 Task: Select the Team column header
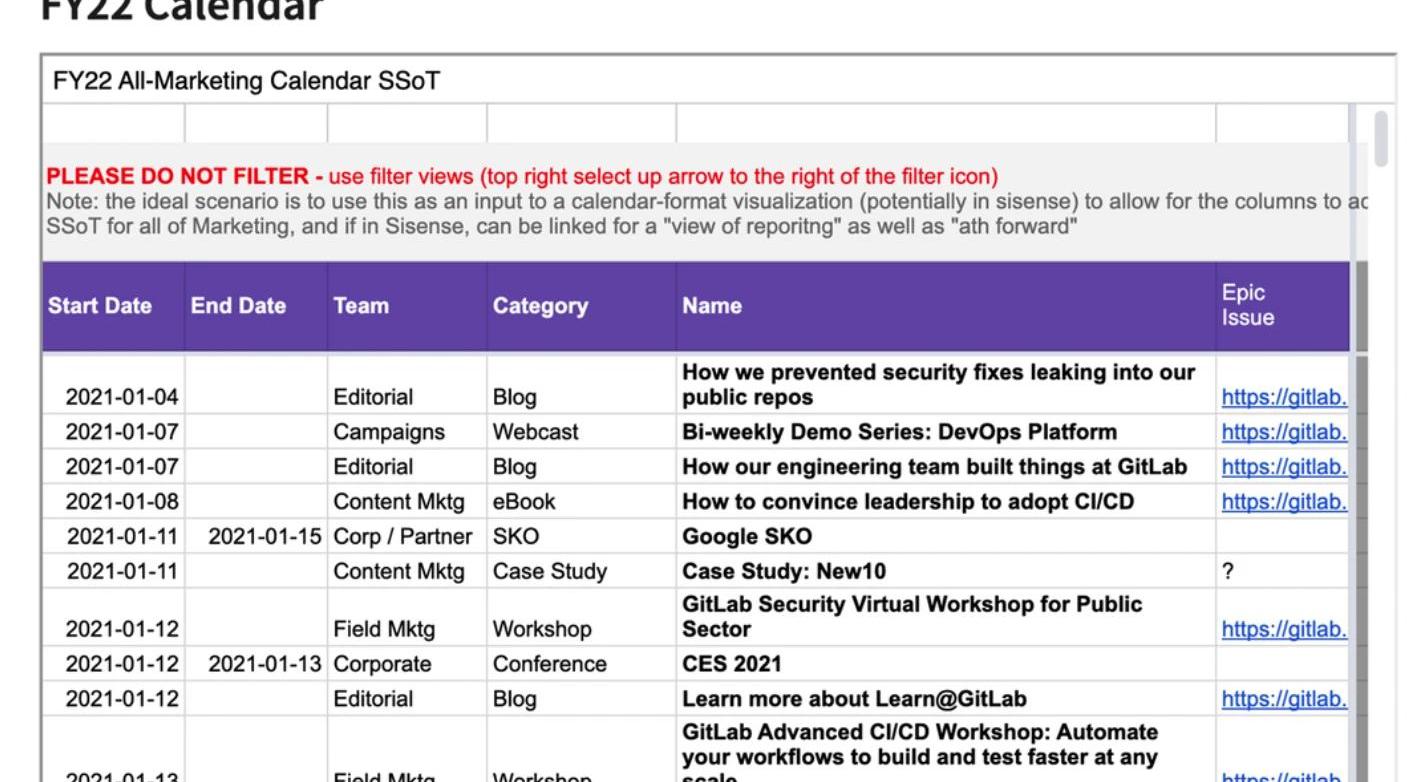361,306
